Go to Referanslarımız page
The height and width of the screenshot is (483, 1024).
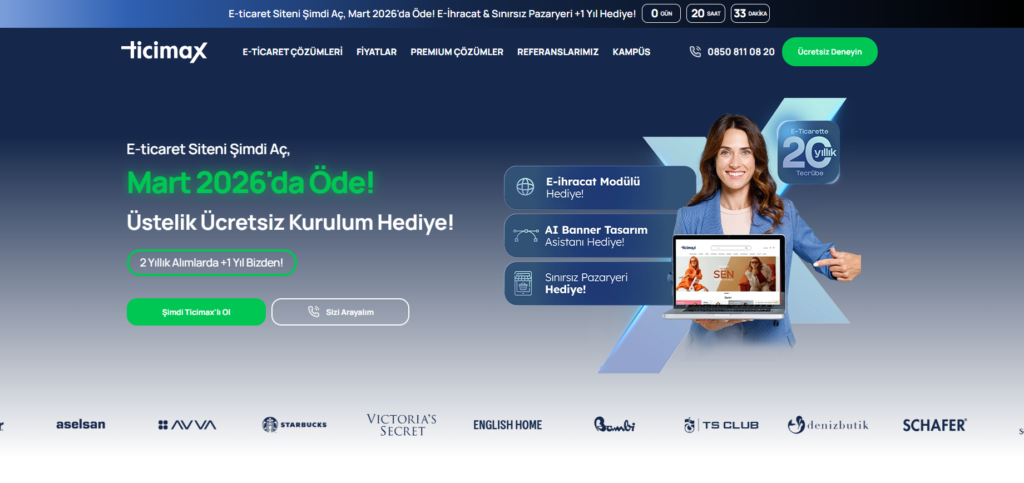[557, 52]
